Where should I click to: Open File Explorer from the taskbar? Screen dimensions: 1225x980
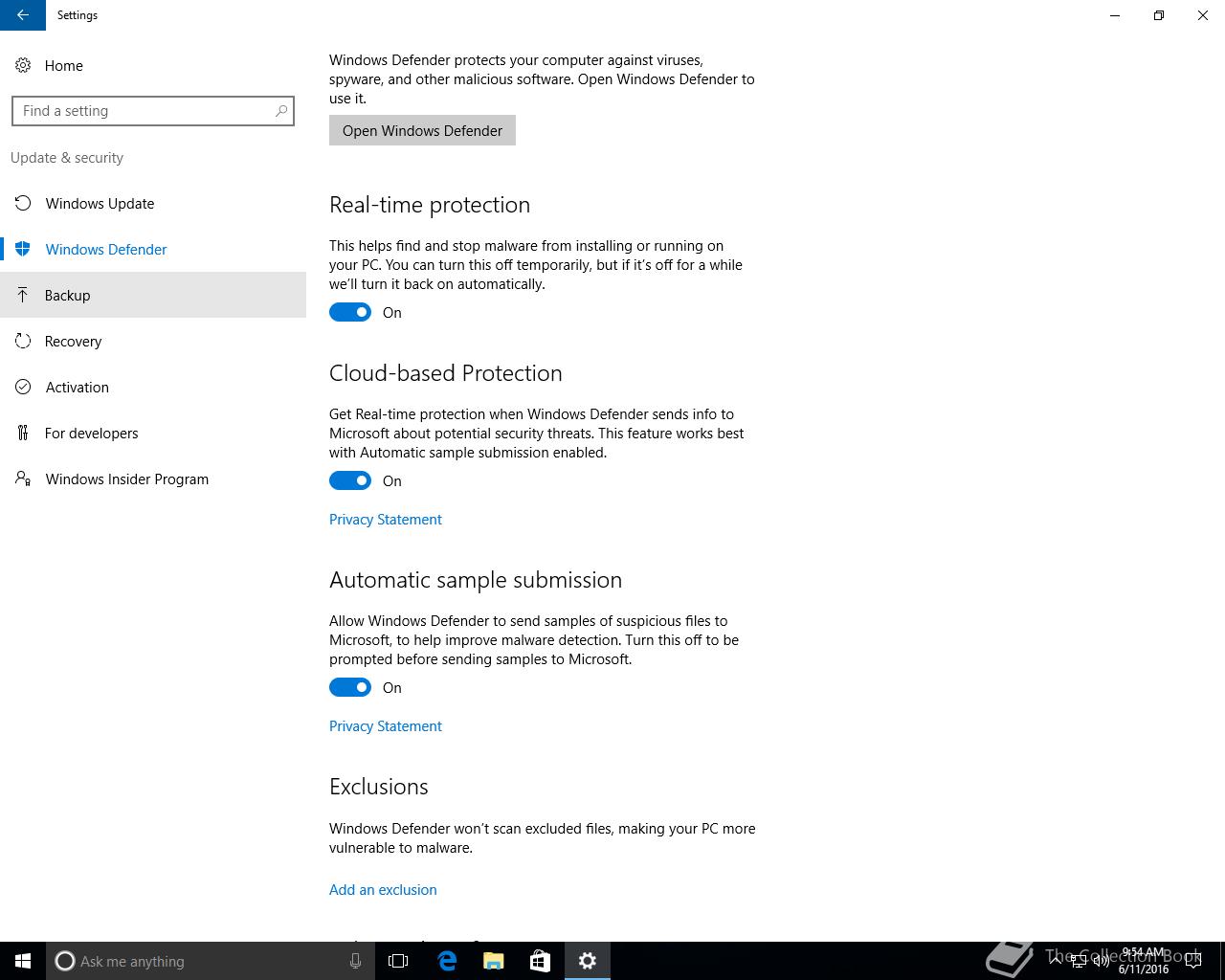point(494,961)
